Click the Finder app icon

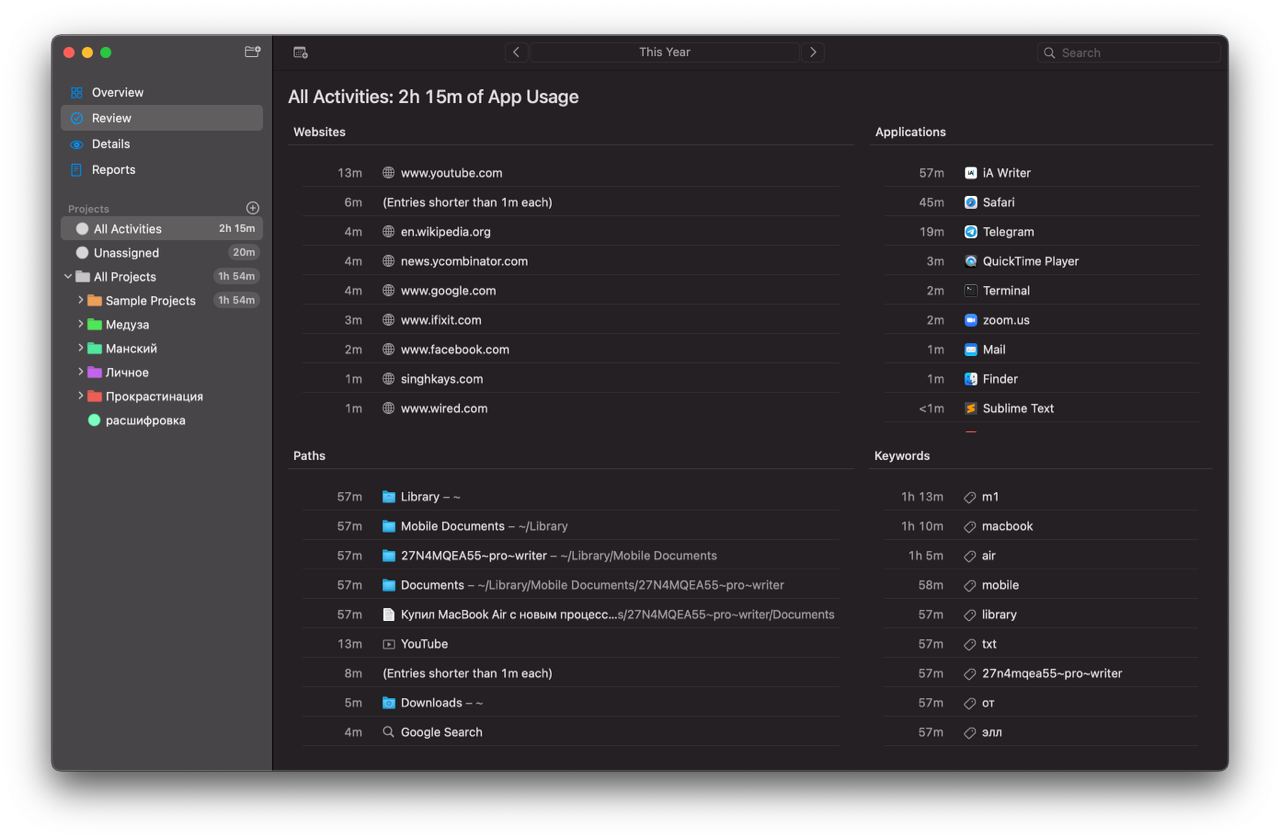coord(970,379)
